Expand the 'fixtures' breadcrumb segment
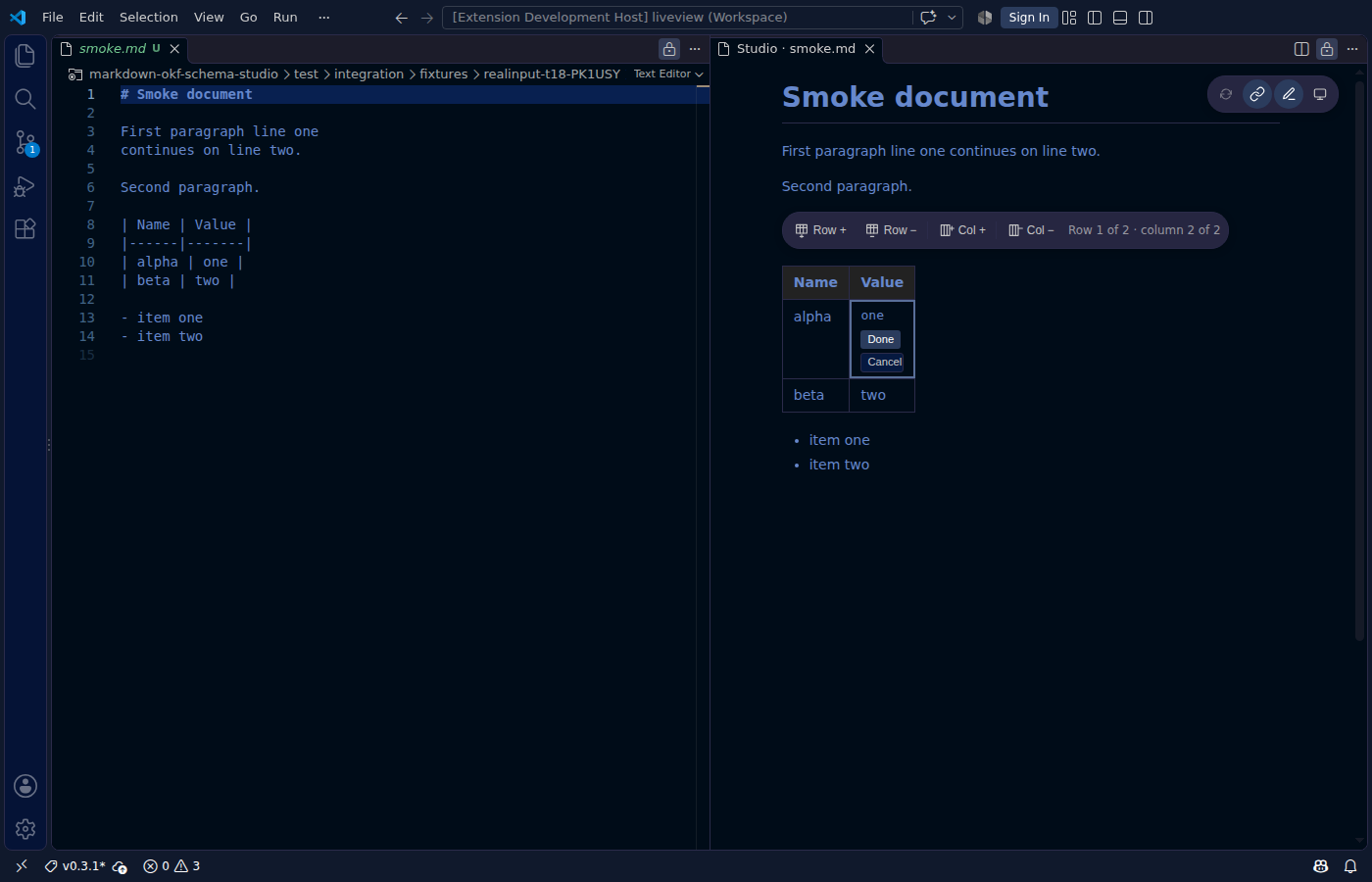The width and height of the screenshot is (1372, 882). click(x=444, y=74)
